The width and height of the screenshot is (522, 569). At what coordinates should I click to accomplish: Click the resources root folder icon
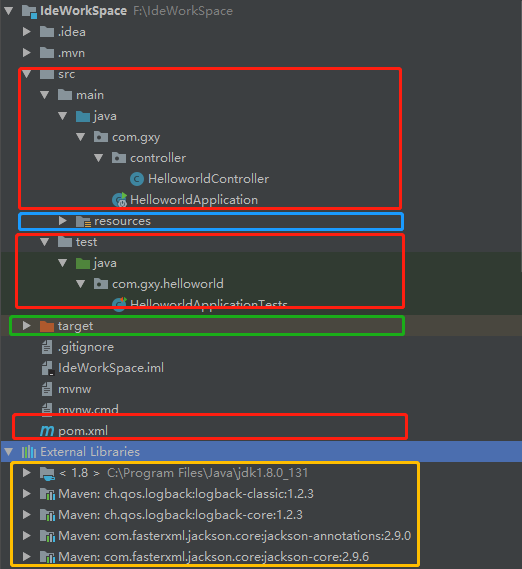click(83, 221)
